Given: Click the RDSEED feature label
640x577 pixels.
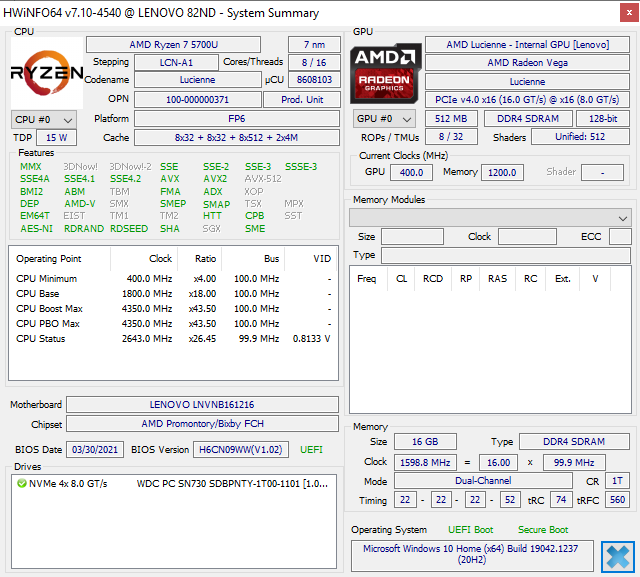Looking at the screenshot, I should (x=129, y=229).
